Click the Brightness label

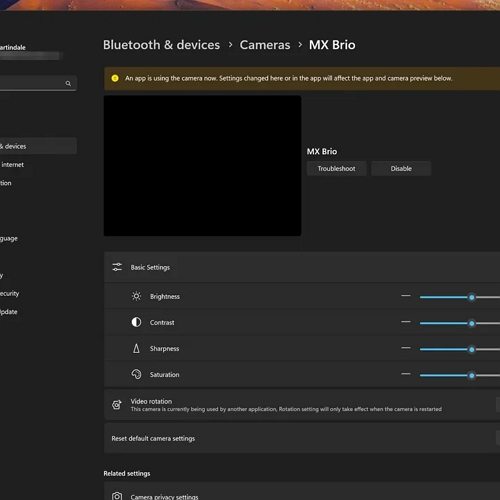165,296
